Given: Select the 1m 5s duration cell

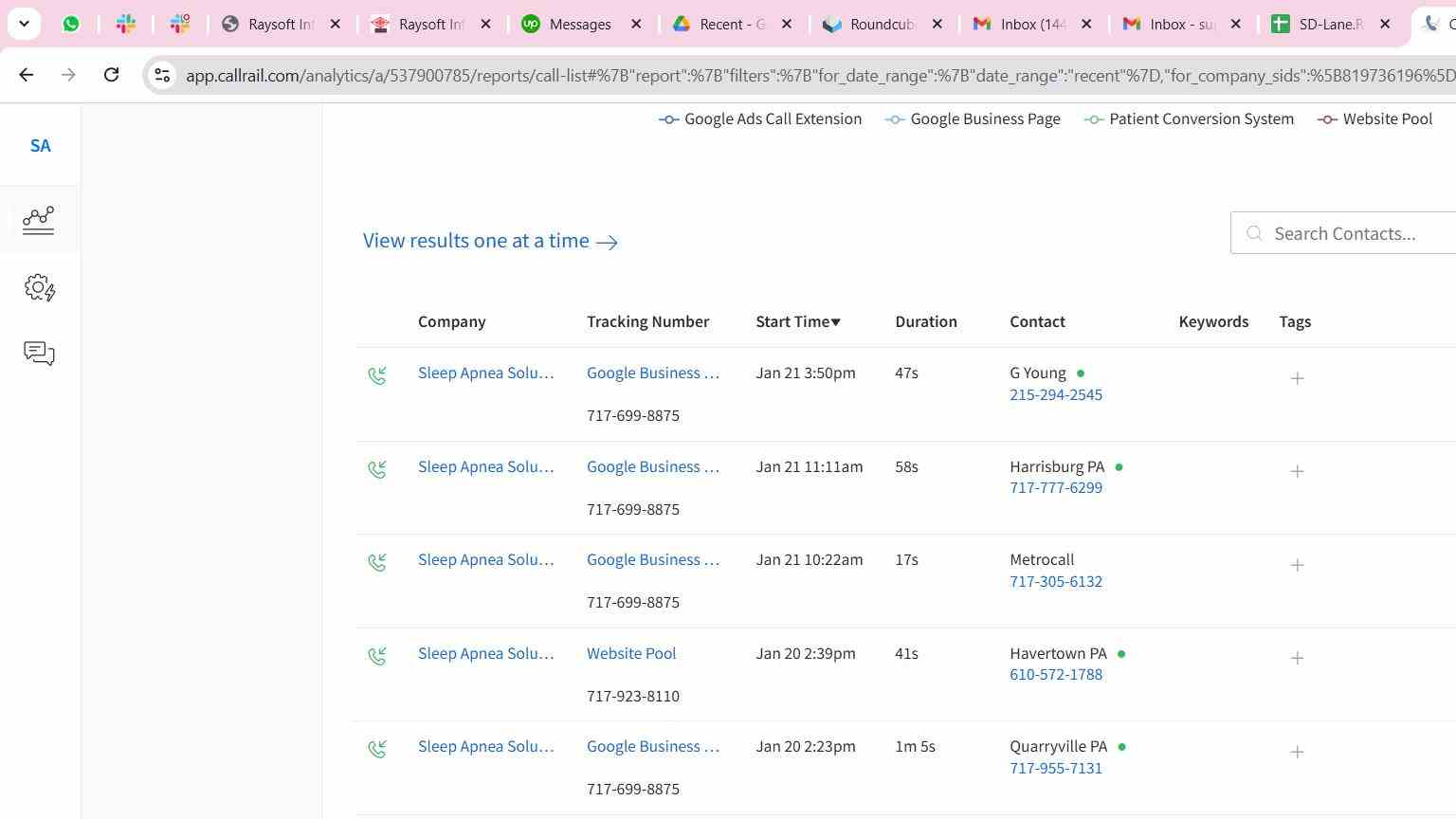Looking at the screenshot, I should 915,747.
